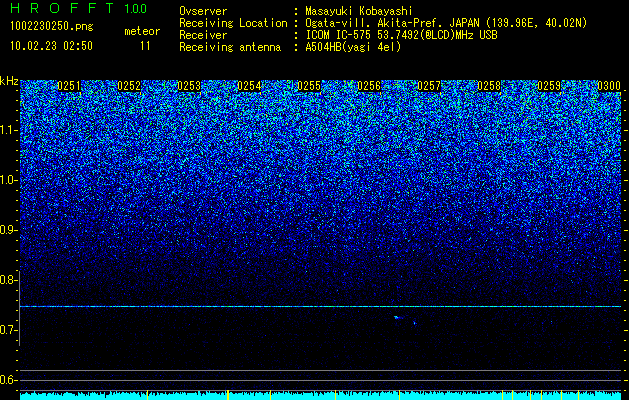Click the 'Receiver' field label

203,35
